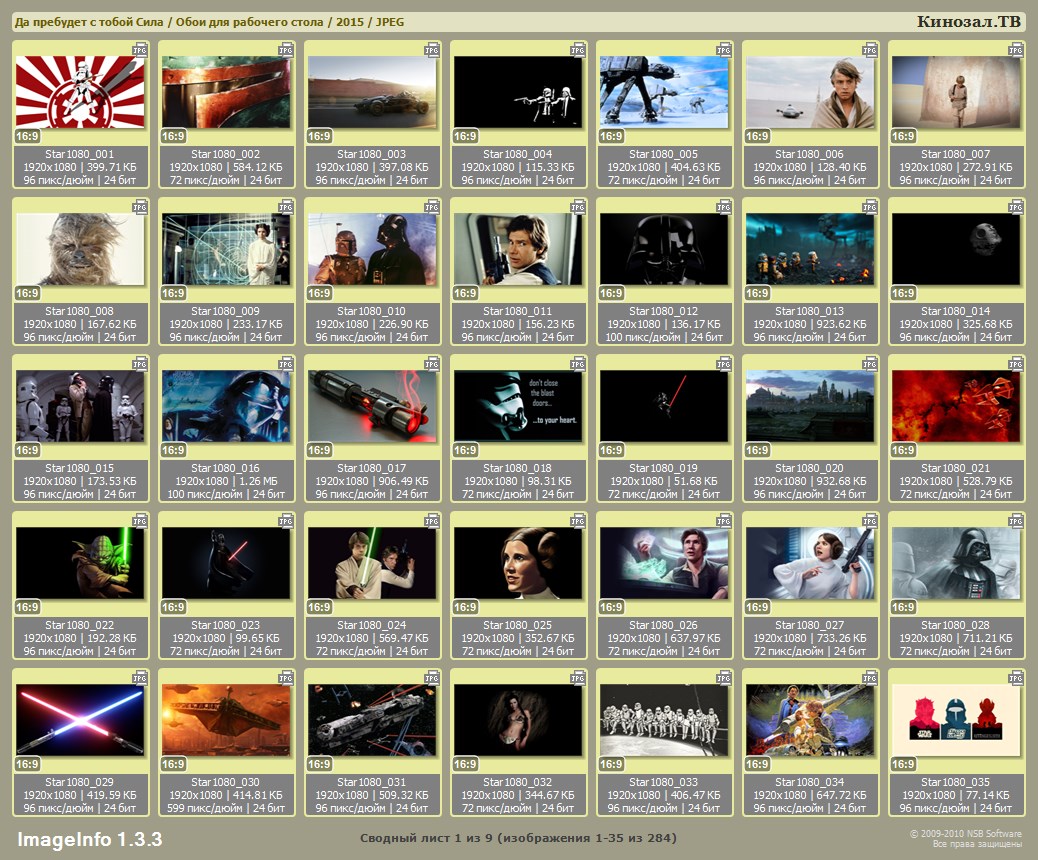Click the JPG icon on Star1080_023 card

click(x=286, y=520)
